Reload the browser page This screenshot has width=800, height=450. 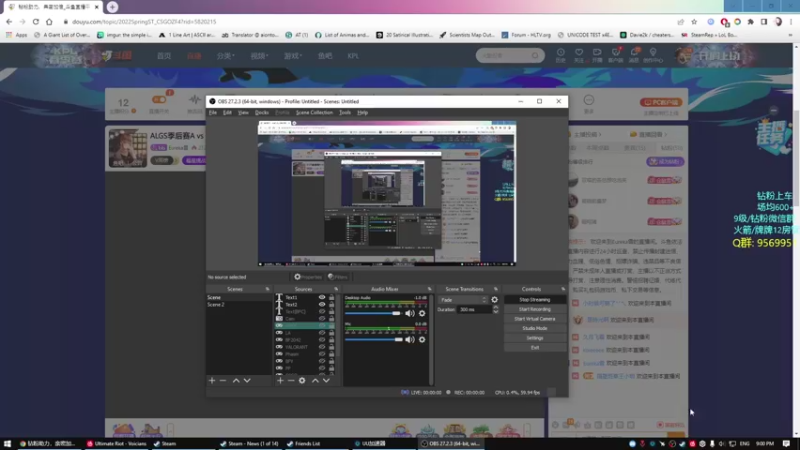(x=36, y=22)
